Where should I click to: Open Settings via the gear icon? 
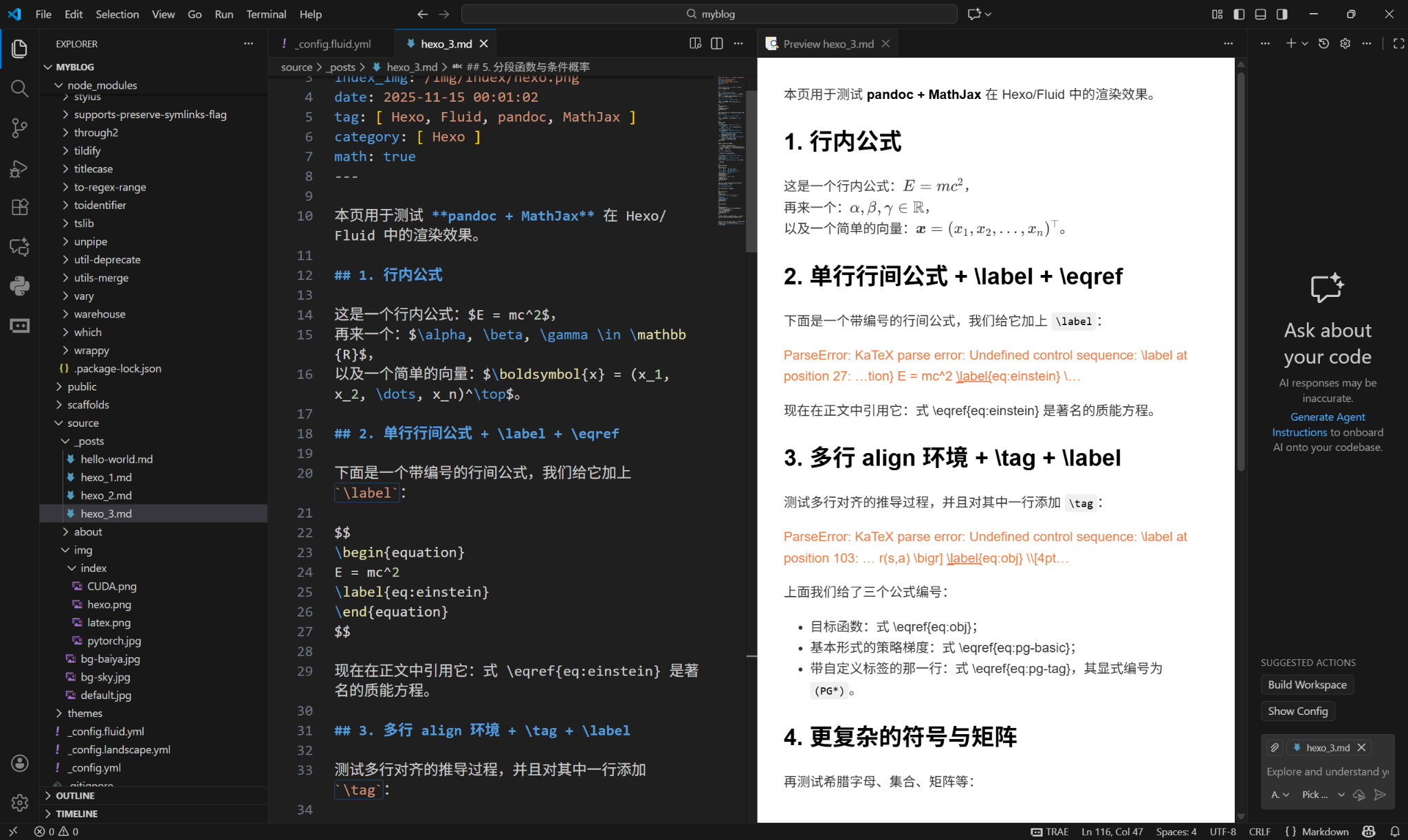[19, 802]
